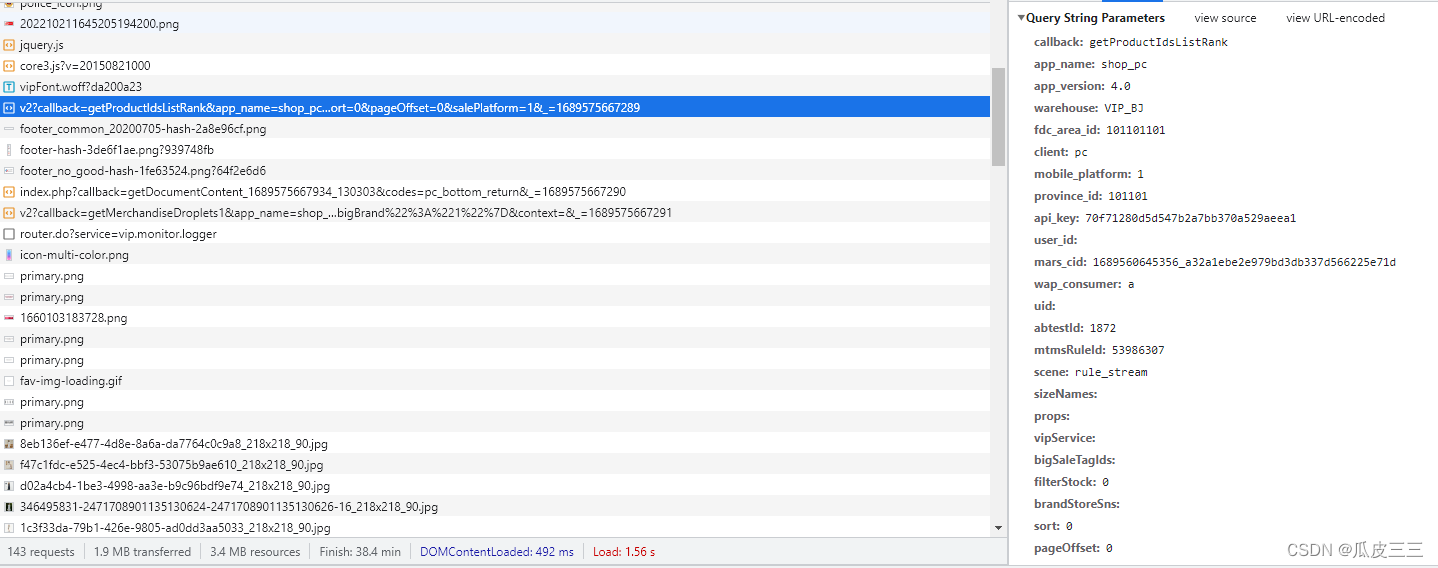This screenshot has height=568, width=1438.
Task: Select the fav-img-loading.gif request
Action: pyautogui.click(x=495, y=381)
